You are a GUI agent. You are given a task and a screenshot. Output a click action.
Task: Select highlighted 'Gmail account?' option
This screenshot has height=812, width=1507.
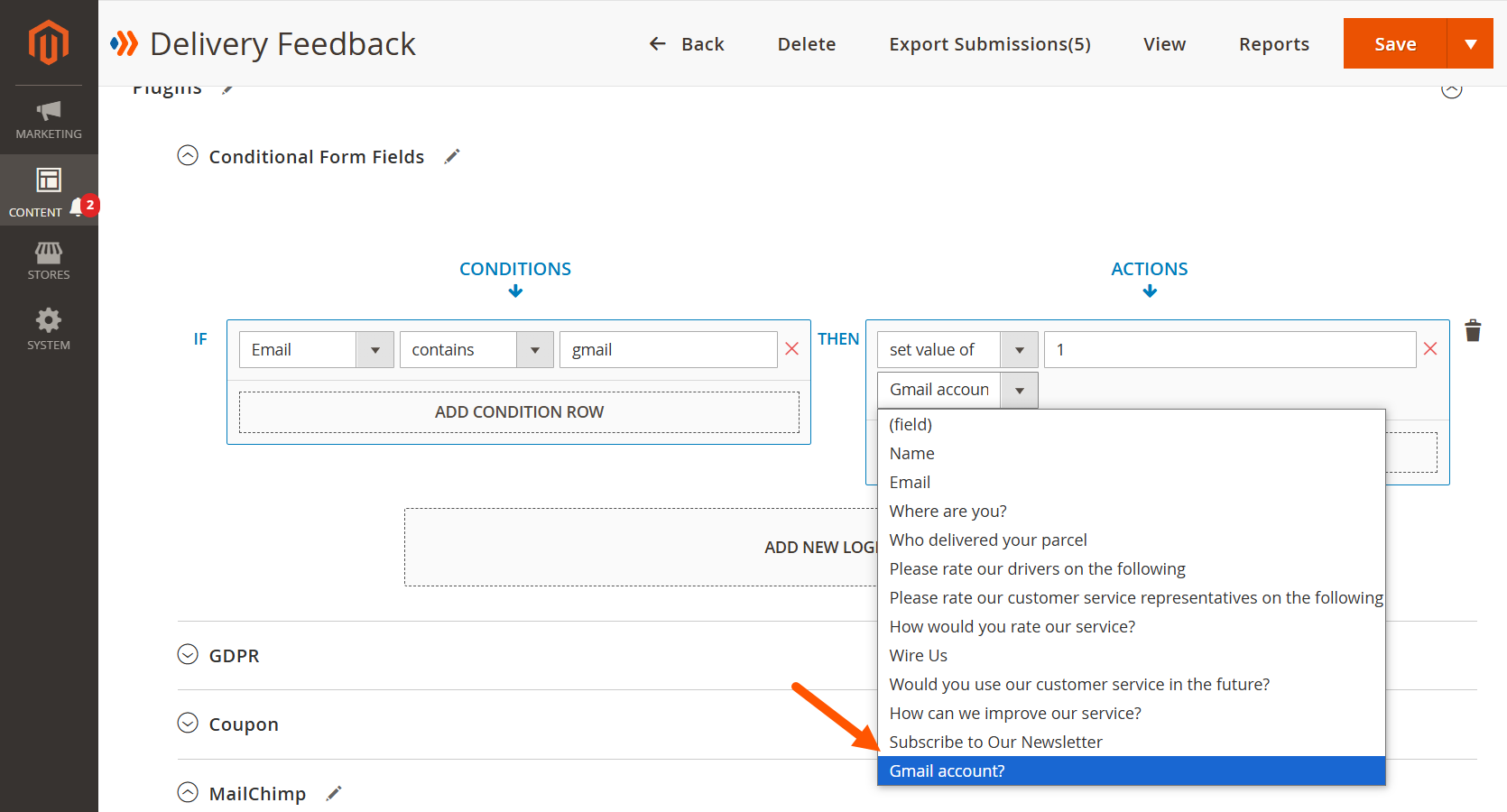point(1131,771)
